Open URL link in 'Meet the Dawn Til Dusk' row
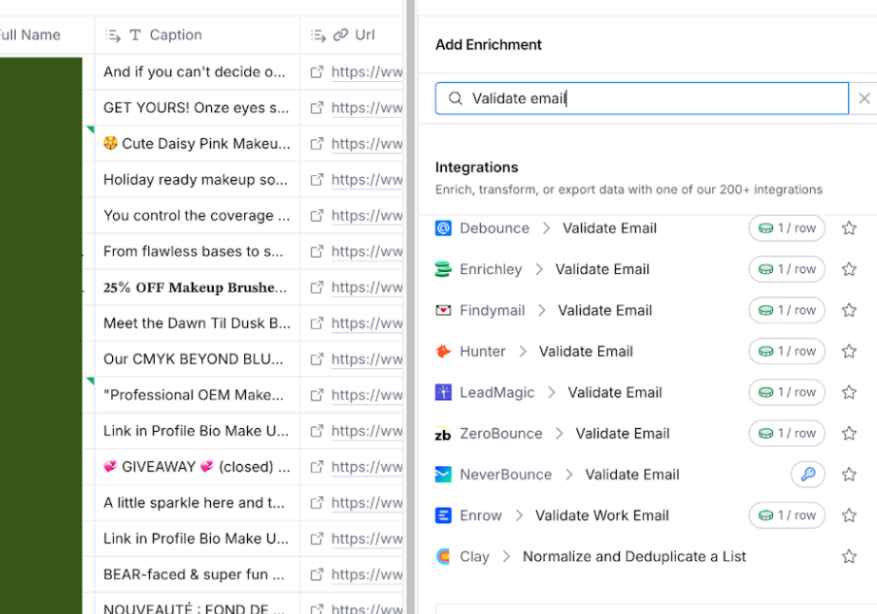The width and height of the screenshot is (877, 614). point(366,323)
